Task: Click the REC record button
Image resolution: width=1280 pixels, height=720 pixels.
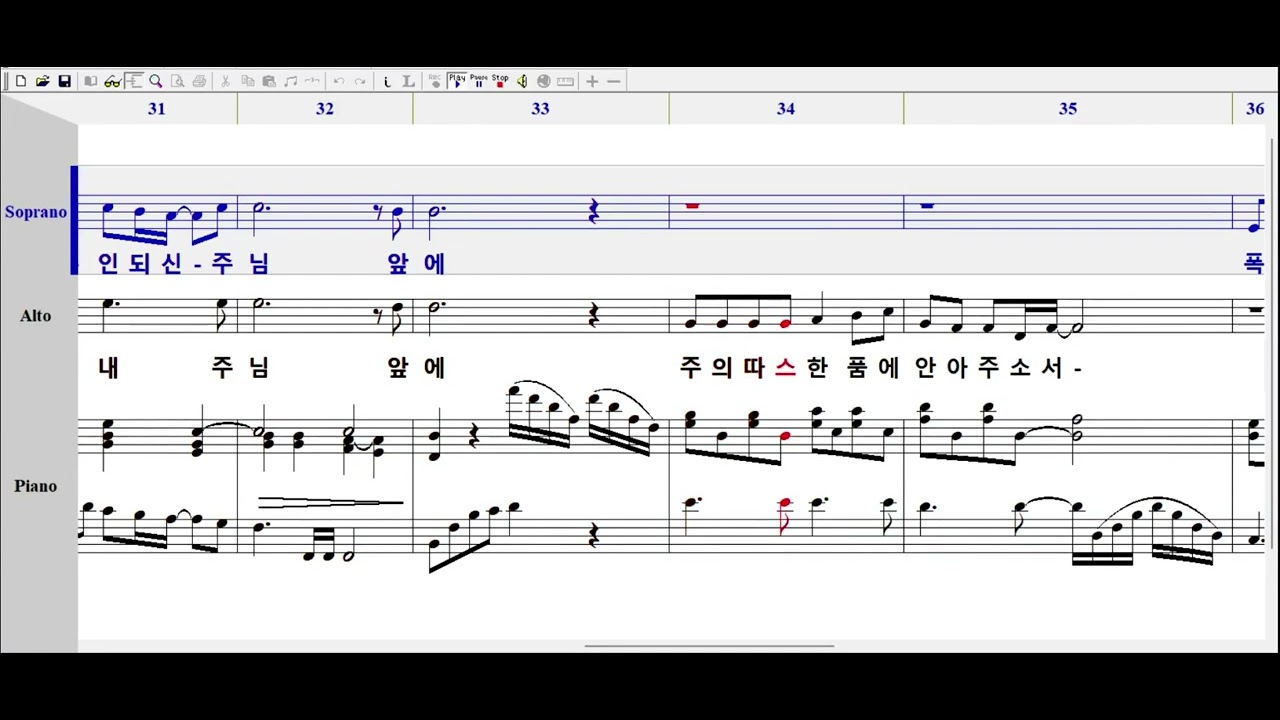Action: coord(435,81)
